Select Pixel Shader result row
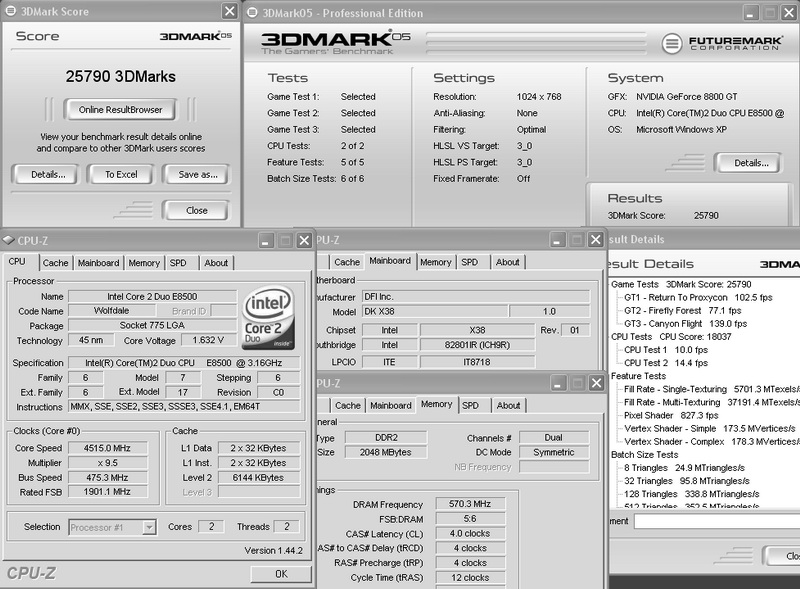 [670, 415]
